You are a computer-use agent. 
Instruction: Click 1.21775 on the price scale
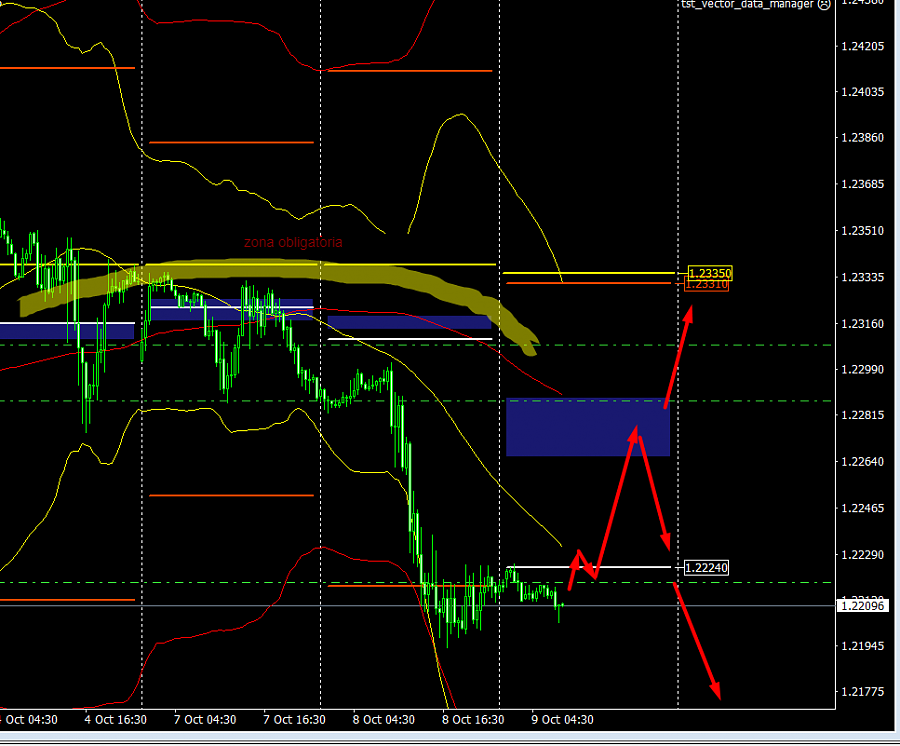click(x=864, y=691)
